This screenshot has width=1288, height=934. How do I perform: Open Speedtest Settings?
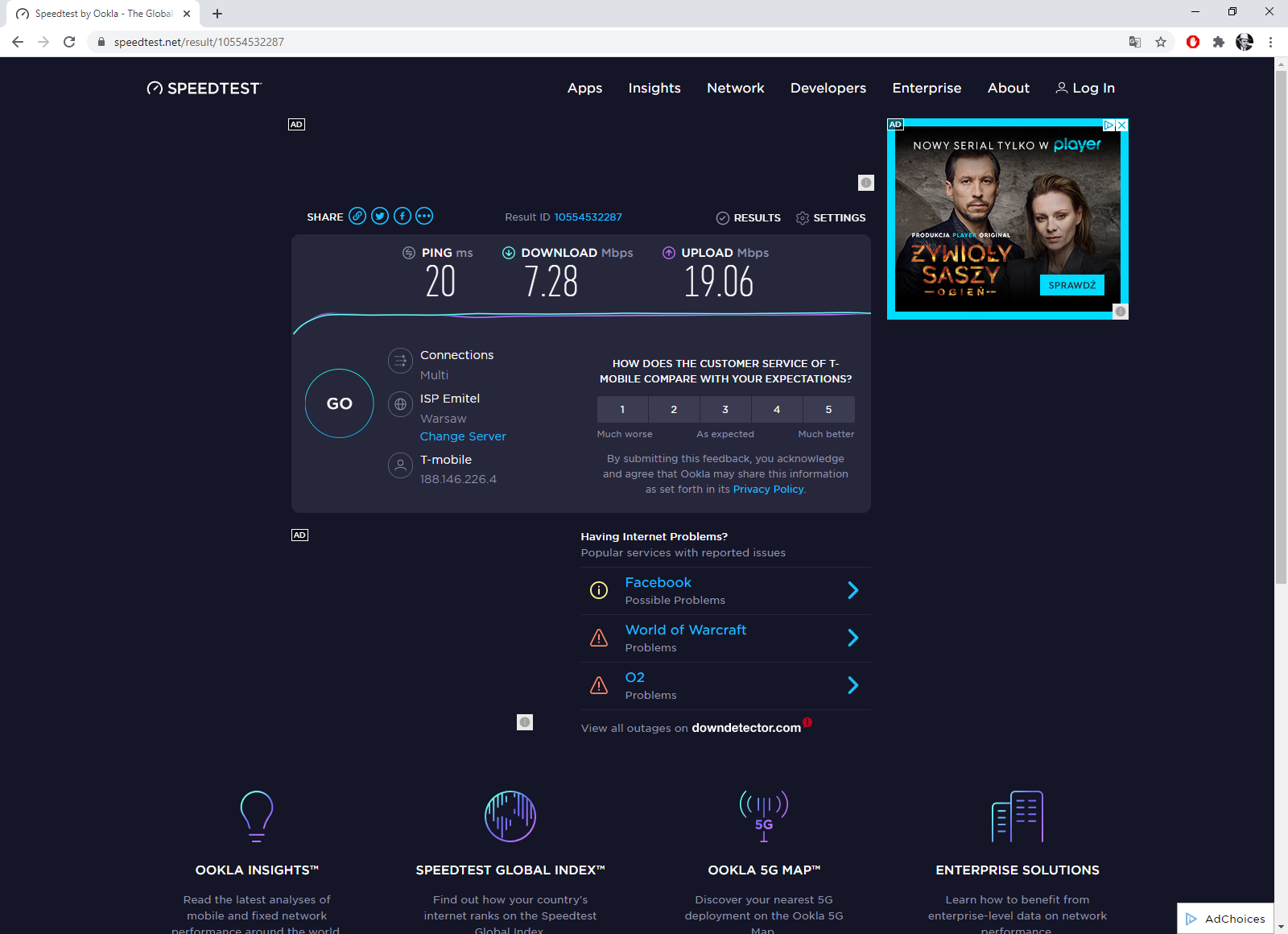pos(831,218)
